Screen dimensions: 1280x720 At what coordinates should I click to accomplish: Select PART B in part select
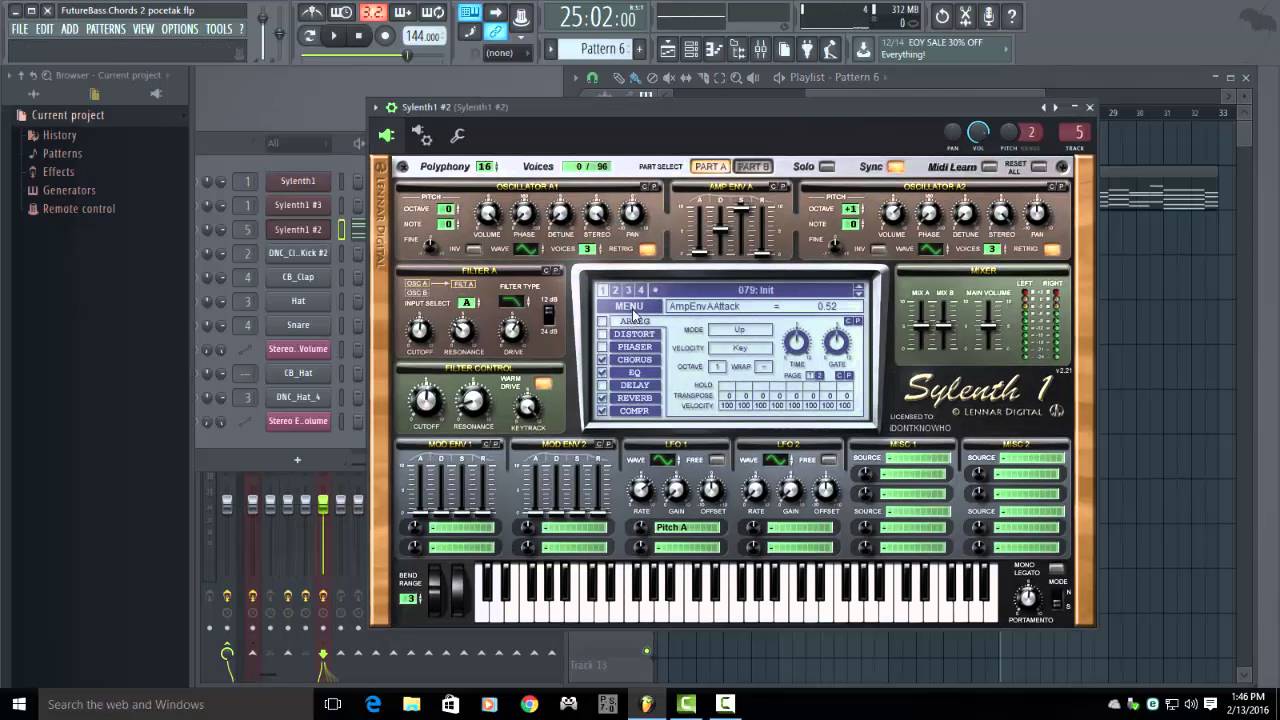(x=753, y=167)
